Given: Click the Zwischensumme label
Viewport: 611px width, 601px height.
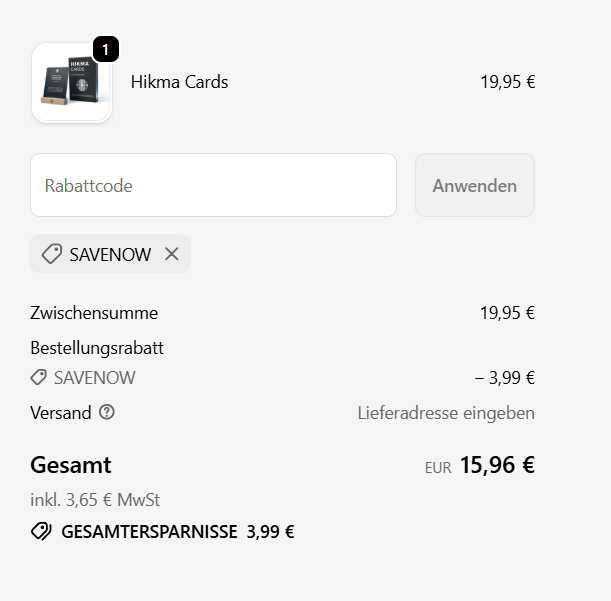Looking at the screenshot, I should coord(94,313).
